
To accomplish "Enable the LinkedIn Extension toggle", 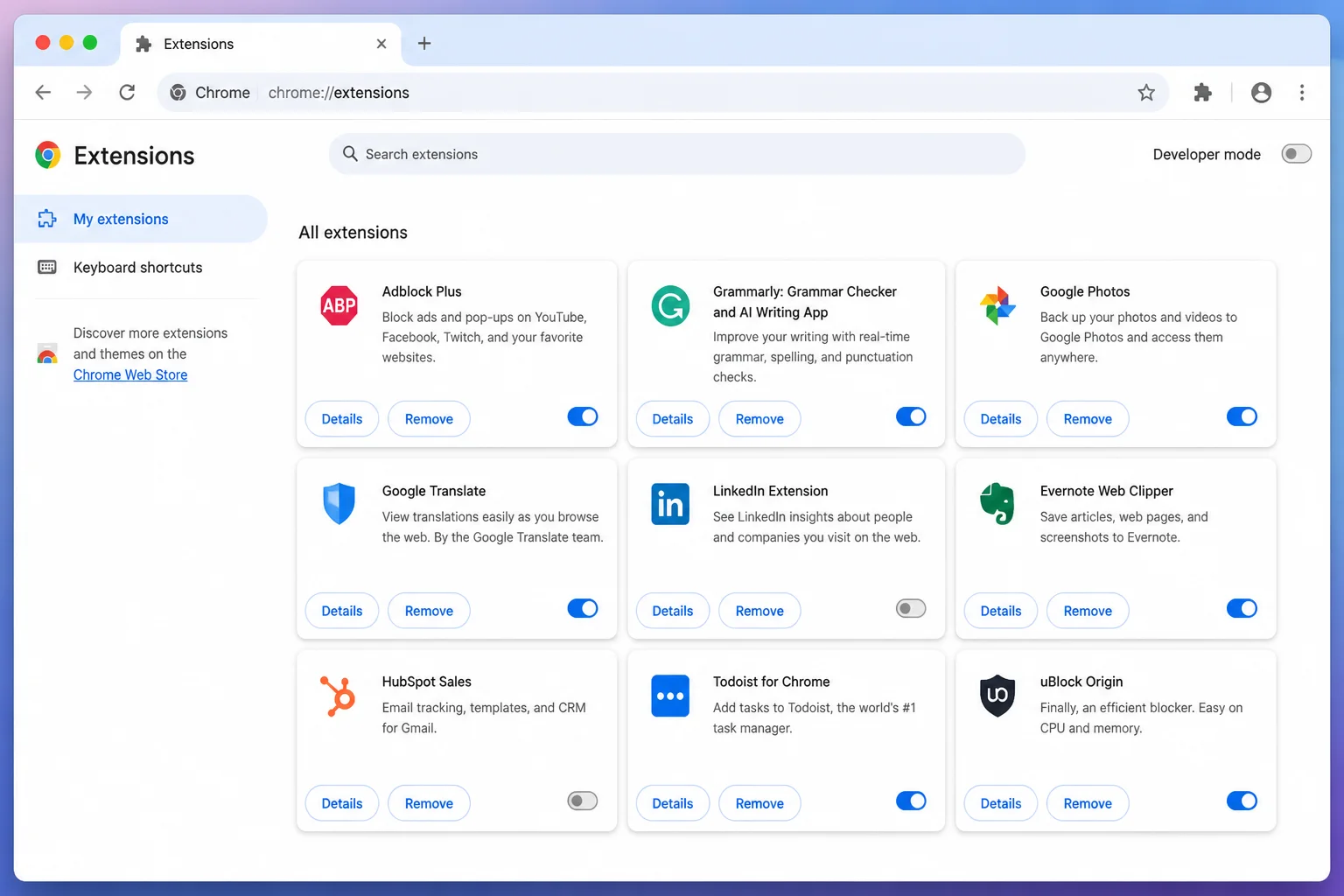I will click(x=911, y=608).
